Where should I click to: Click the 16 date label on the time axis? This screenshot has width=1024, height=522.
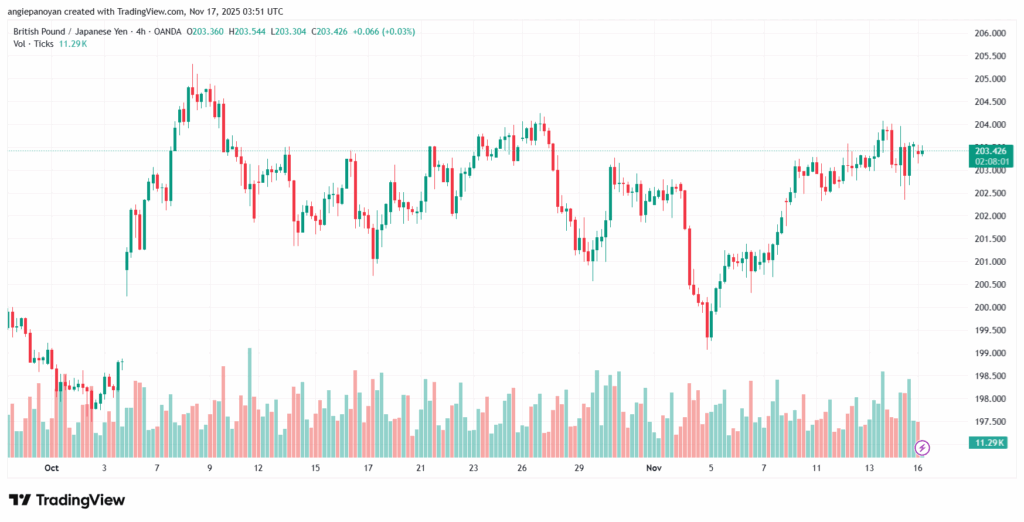point(918,467)
